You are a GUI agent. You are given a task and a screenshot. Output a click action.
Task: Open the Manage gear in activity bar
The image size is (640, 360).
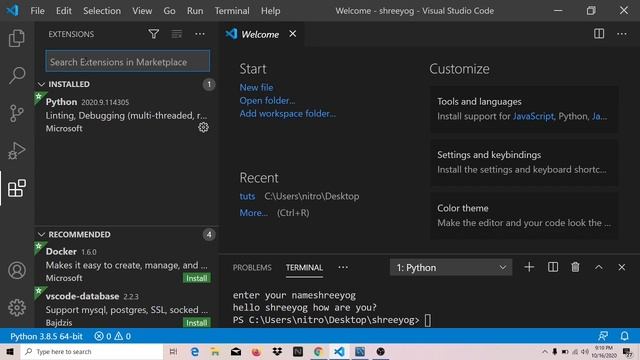pyautogui.click(x=17, y=307)
